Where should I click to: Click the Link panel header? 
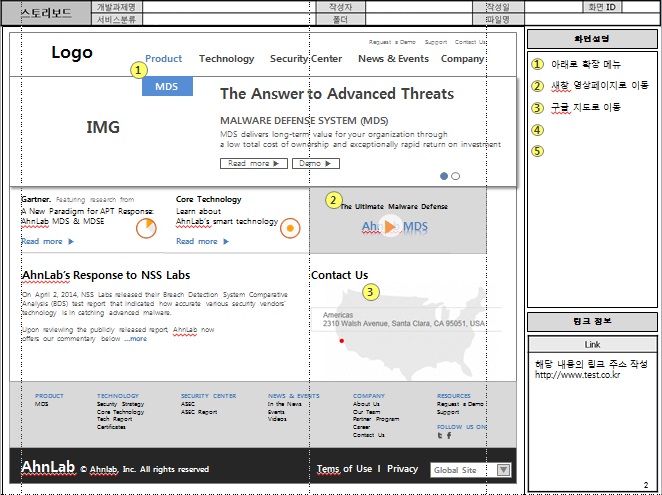(x=592, y=345)
